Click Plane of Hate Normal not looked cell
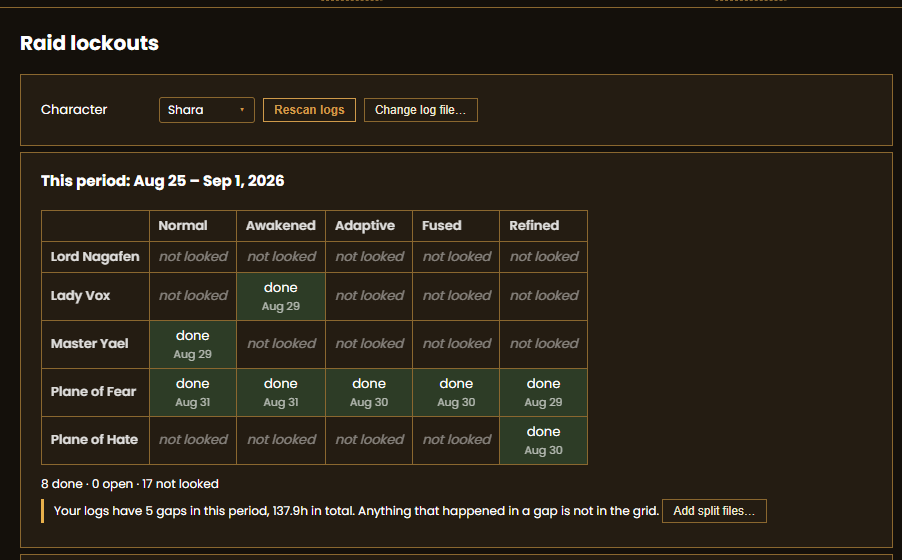 pos(193,440)
